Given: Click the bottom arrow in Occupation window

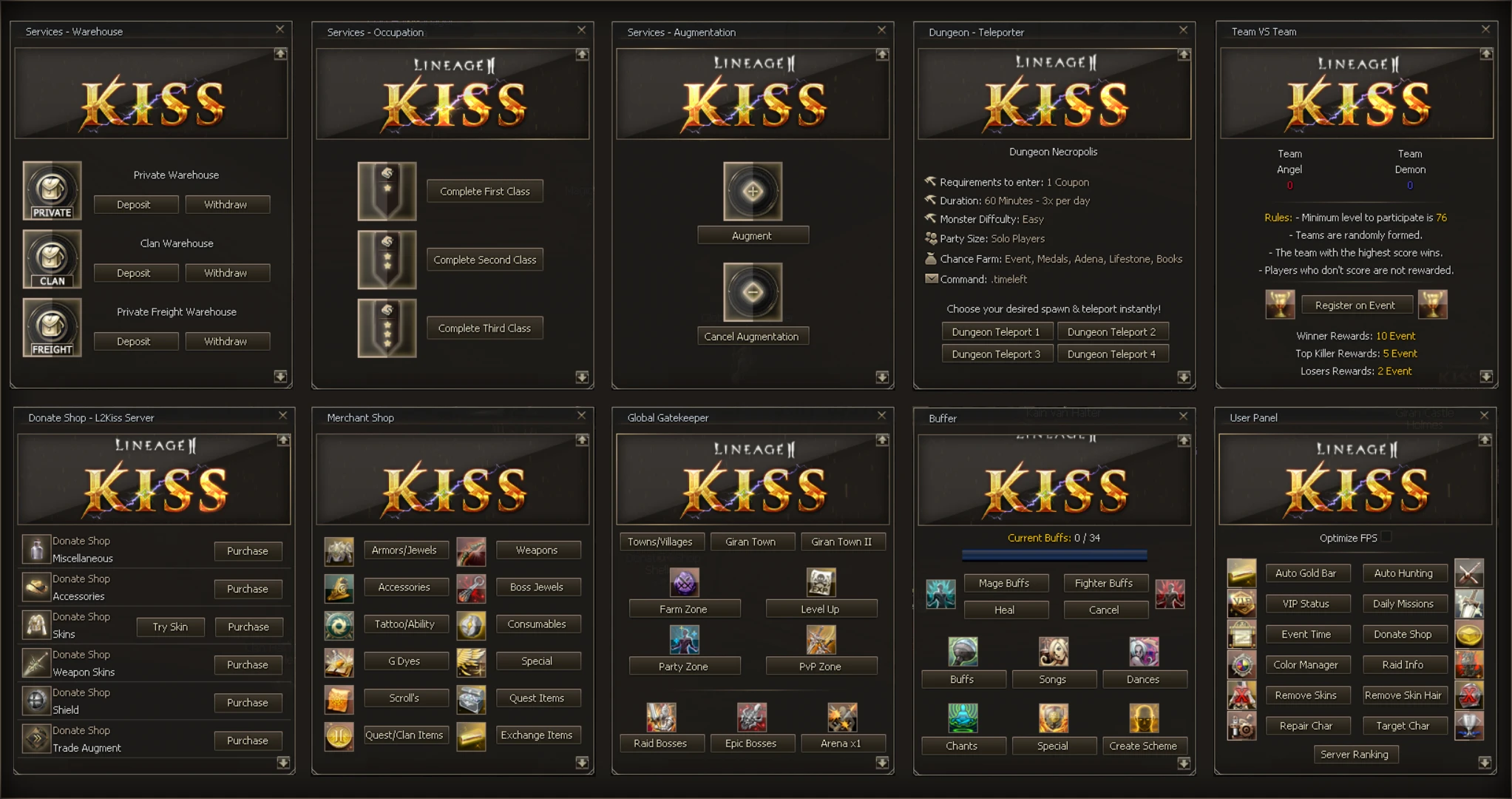Looking at the screenshot, I should pos(582,377).
